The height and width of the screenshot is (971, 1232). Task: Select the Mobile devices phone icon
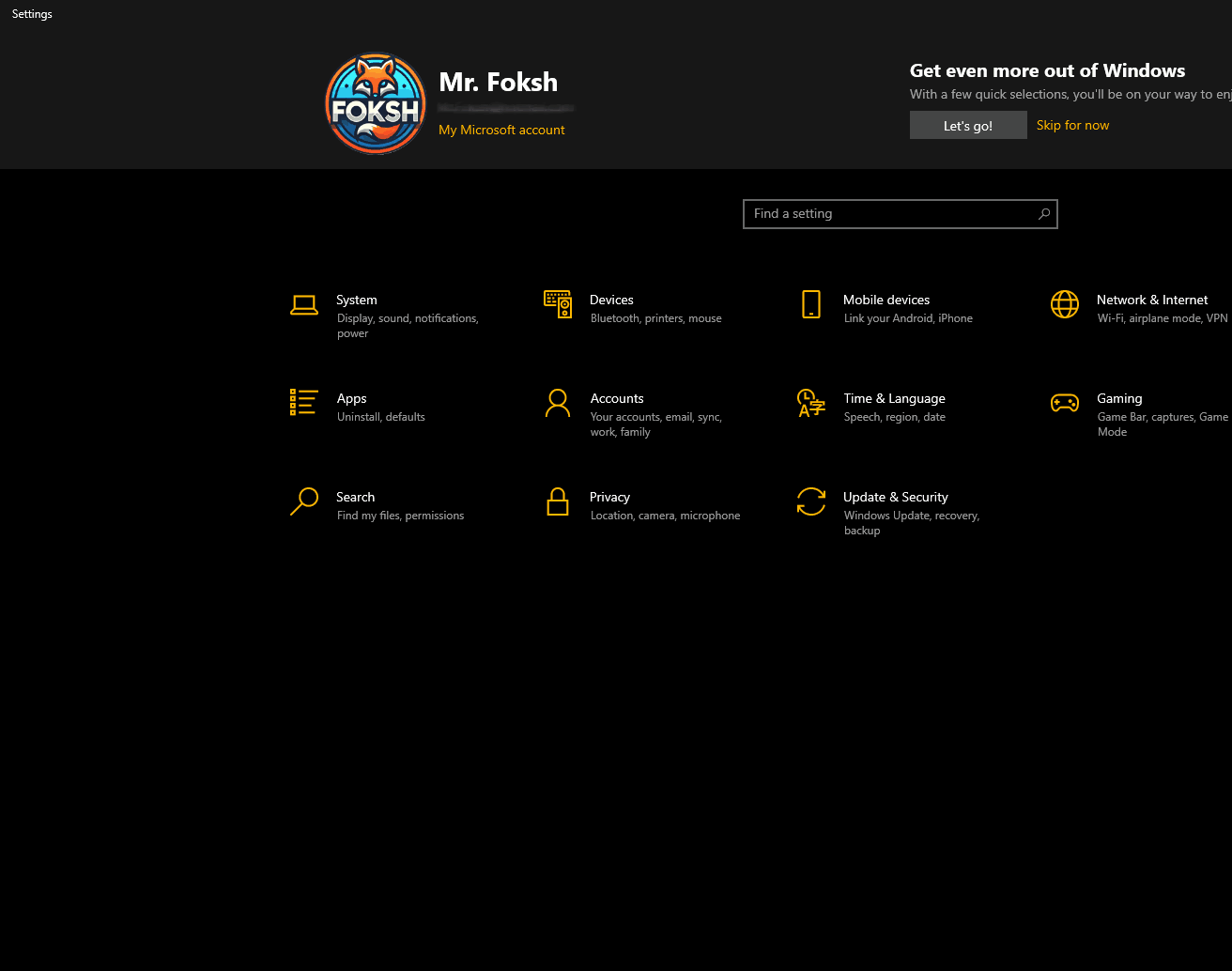(811, 304)
